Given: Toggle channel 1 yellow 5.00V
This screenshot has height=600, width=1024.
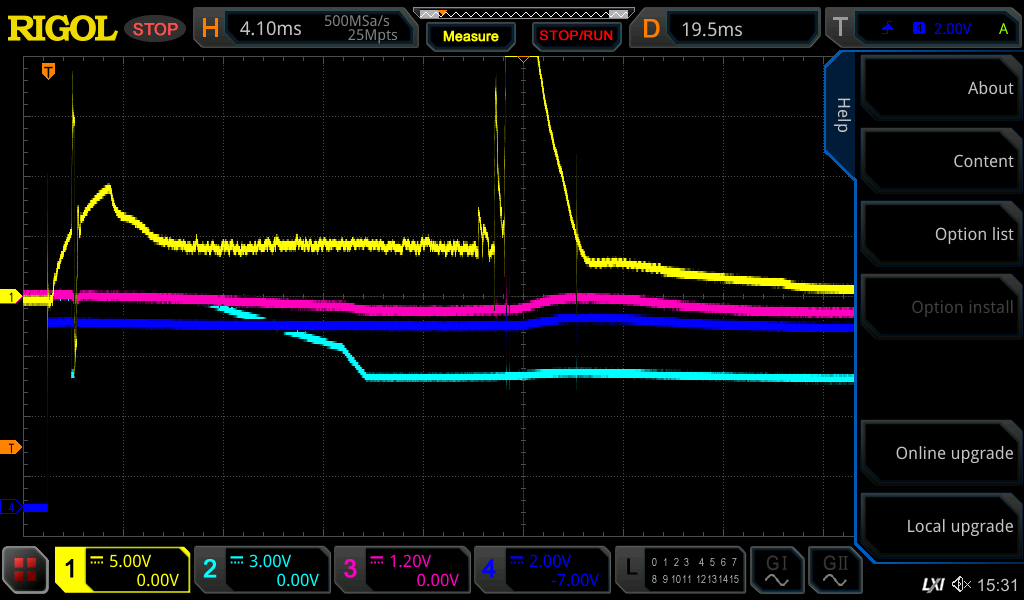Looking at the screenshot, I should click(122, 570).
